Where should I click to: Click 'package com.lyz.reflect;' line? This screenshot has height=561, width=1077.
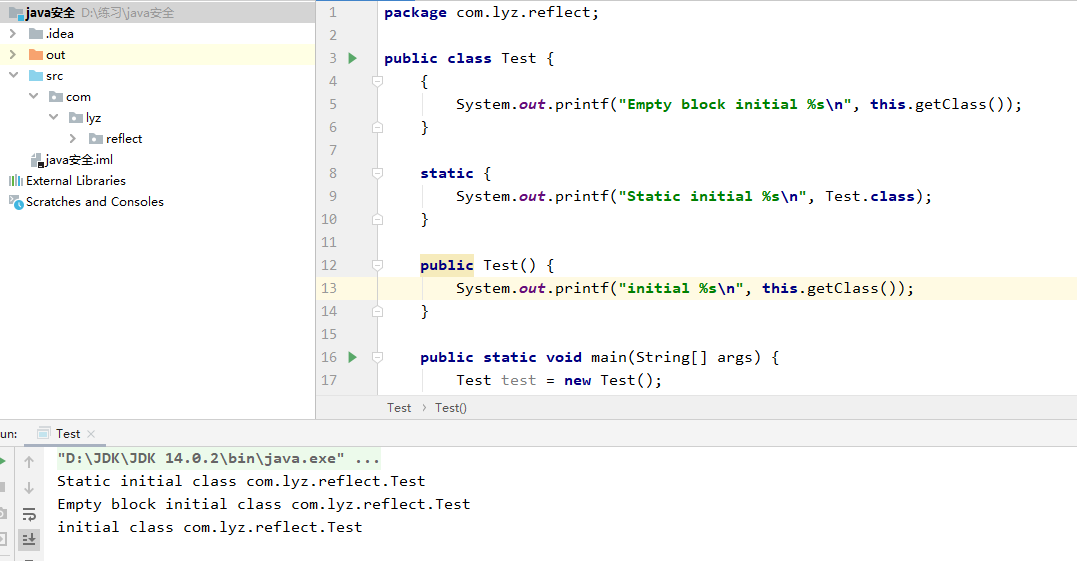[x=491, y=12]
